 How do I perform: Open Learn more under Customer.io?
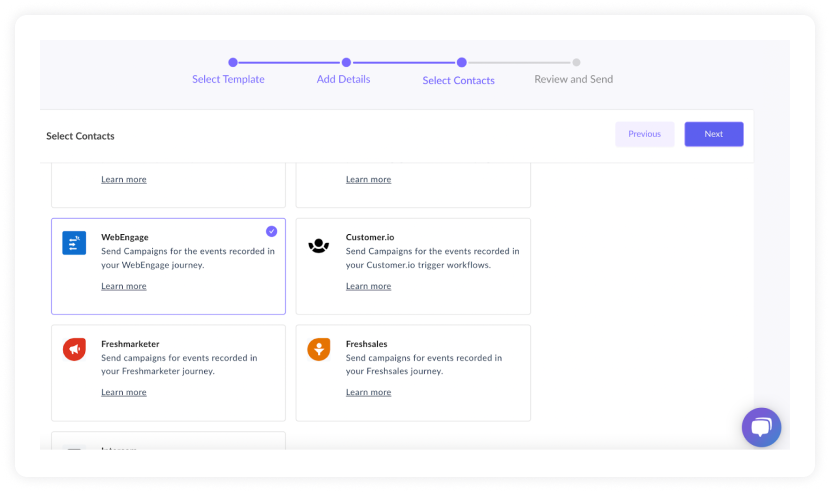pyautogui.click(x=368, y=286)
